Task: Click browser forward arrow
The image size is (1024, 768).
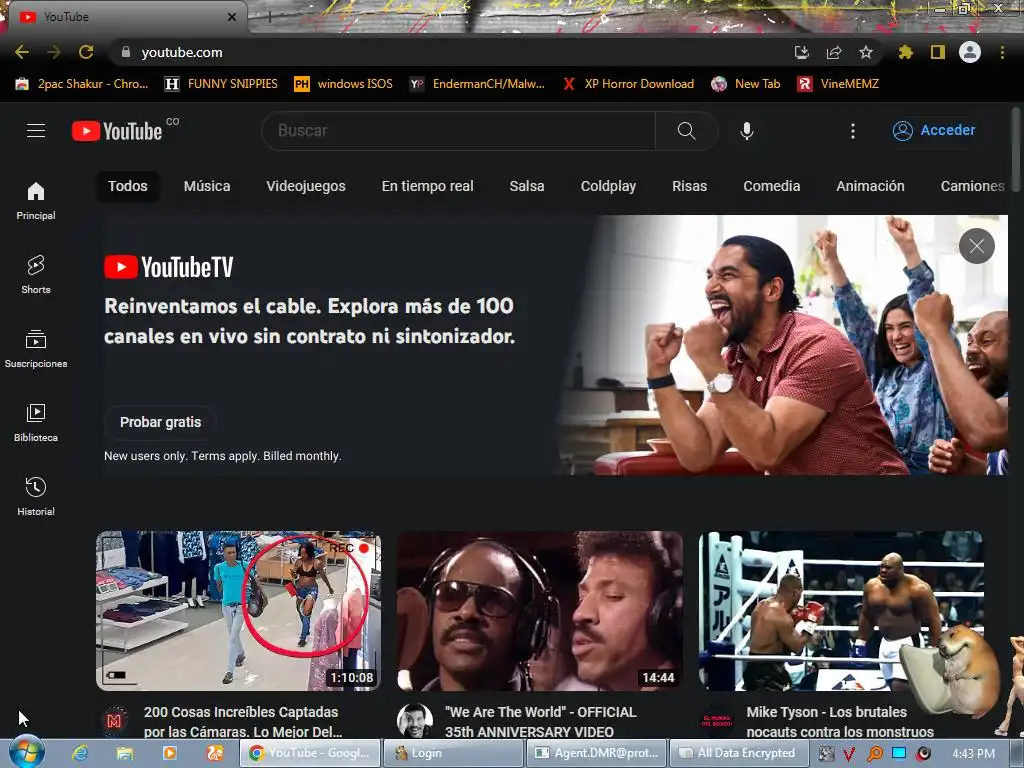Action: coord(54,52)
